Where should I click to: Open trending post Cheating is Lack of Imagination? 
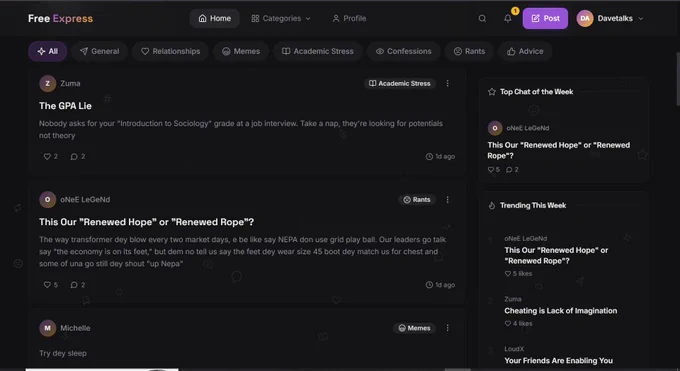pos(560,311)
